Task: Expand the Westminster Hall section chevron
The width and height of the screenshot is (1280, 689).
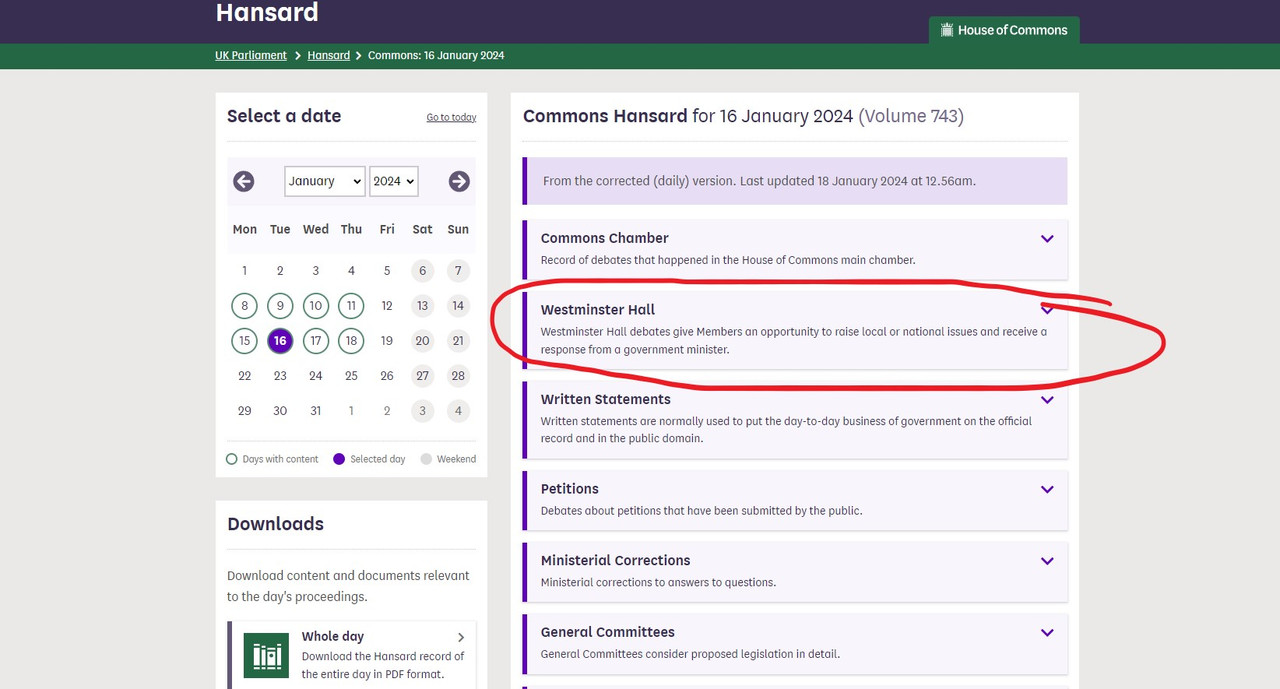Action: [x=1047, y=309]
